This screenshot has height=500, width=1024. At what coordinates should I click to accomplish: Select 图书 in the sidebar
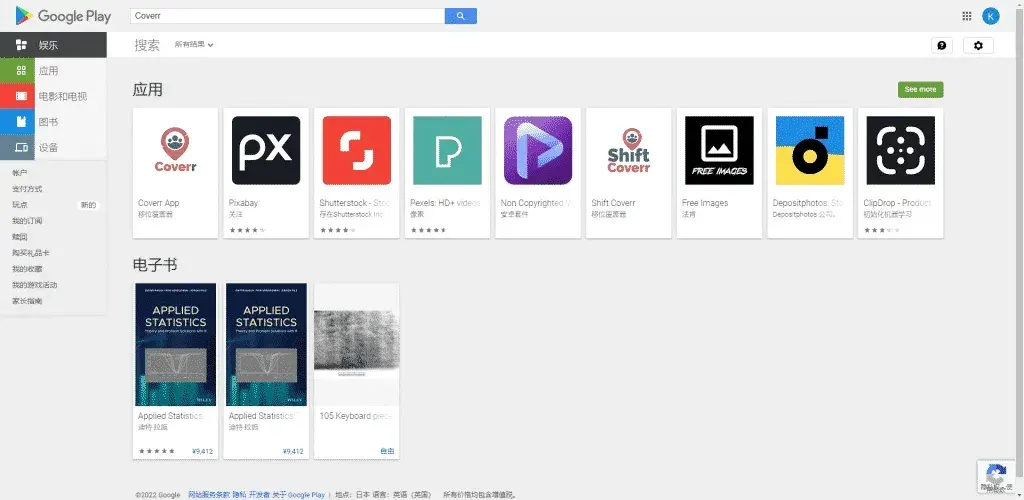coord(48,122)
